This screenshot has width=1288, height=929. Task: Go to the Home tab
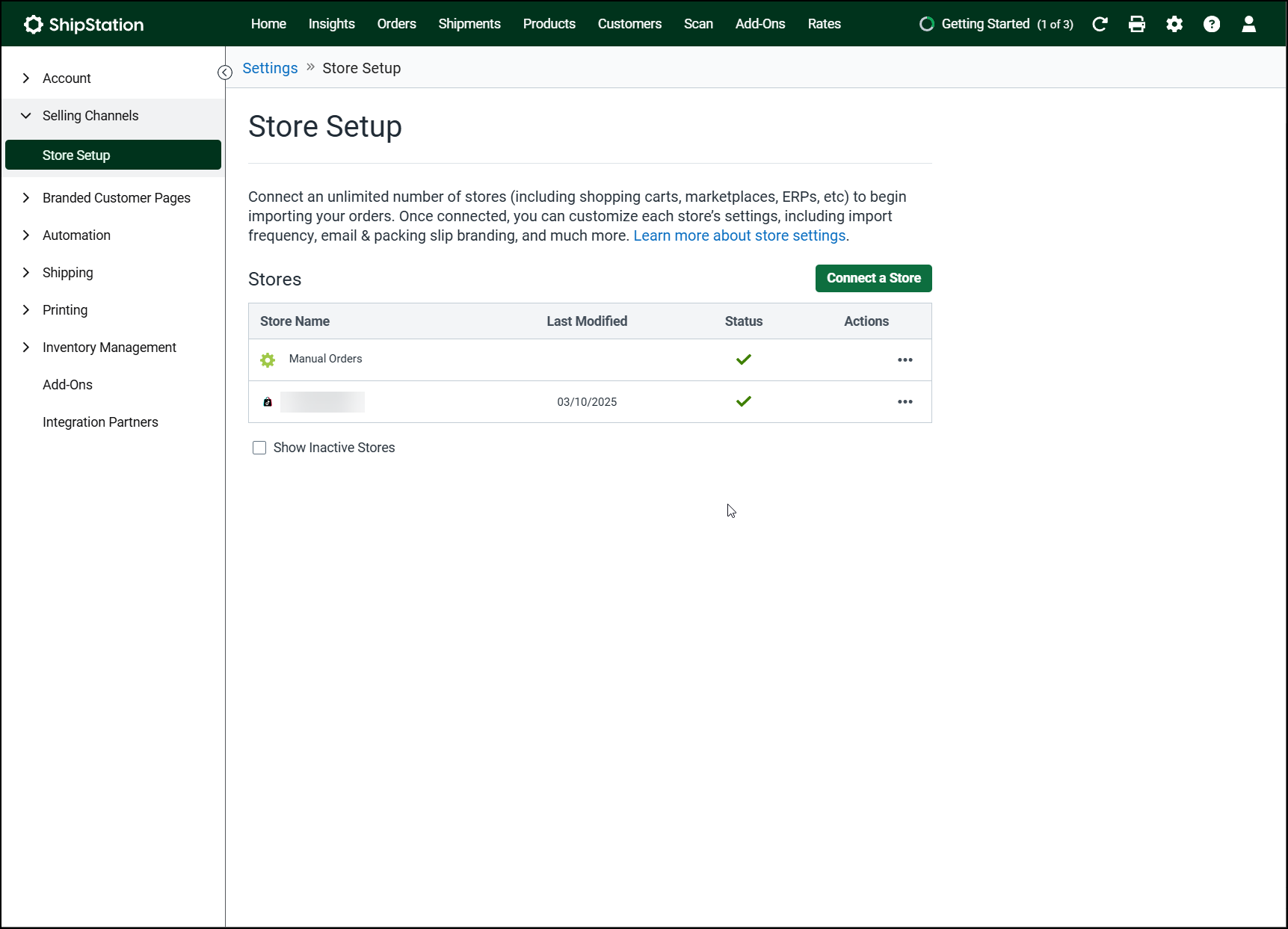(268, 24)
